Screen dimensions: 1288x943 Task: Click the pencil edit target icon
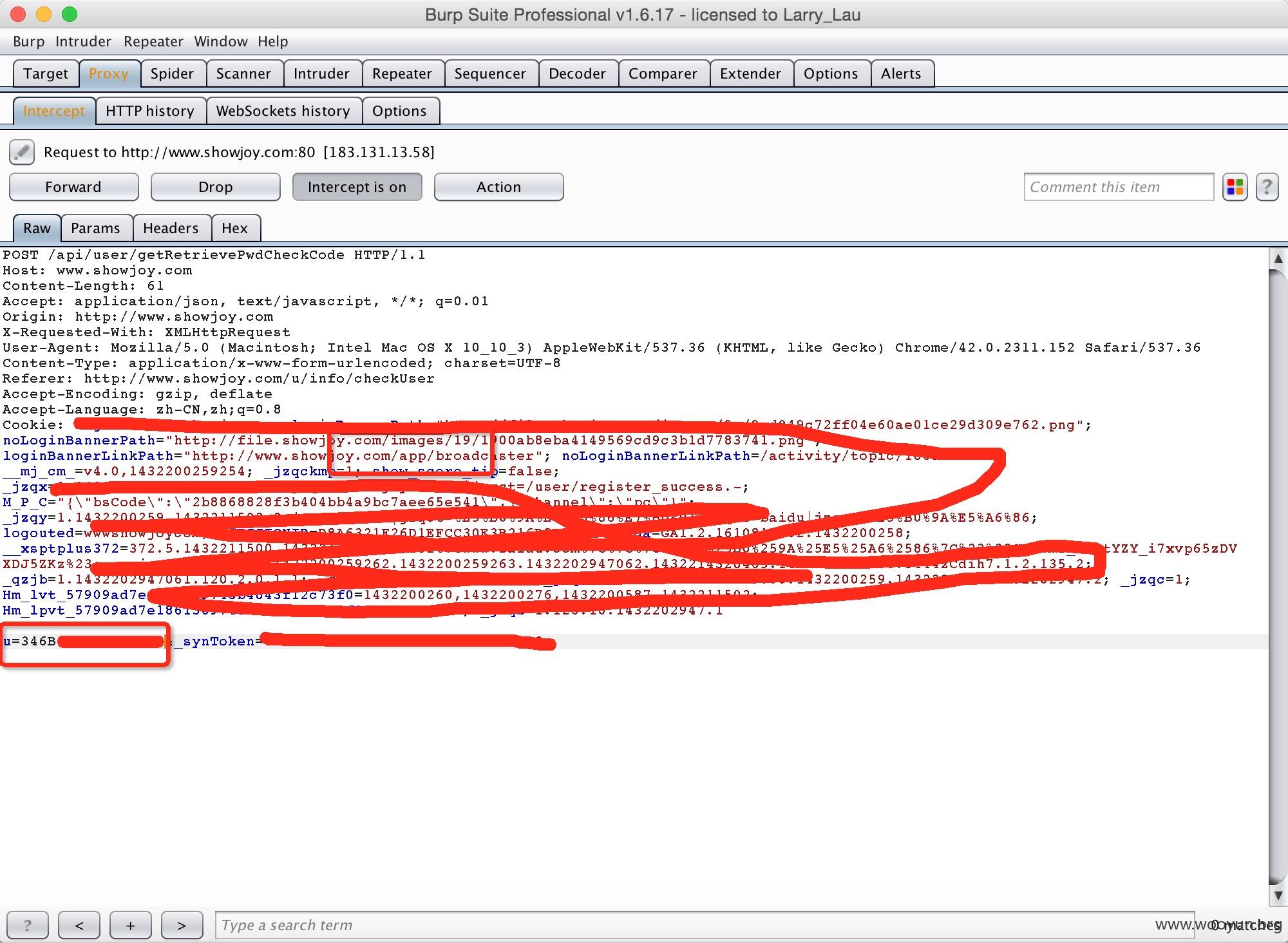22,153
